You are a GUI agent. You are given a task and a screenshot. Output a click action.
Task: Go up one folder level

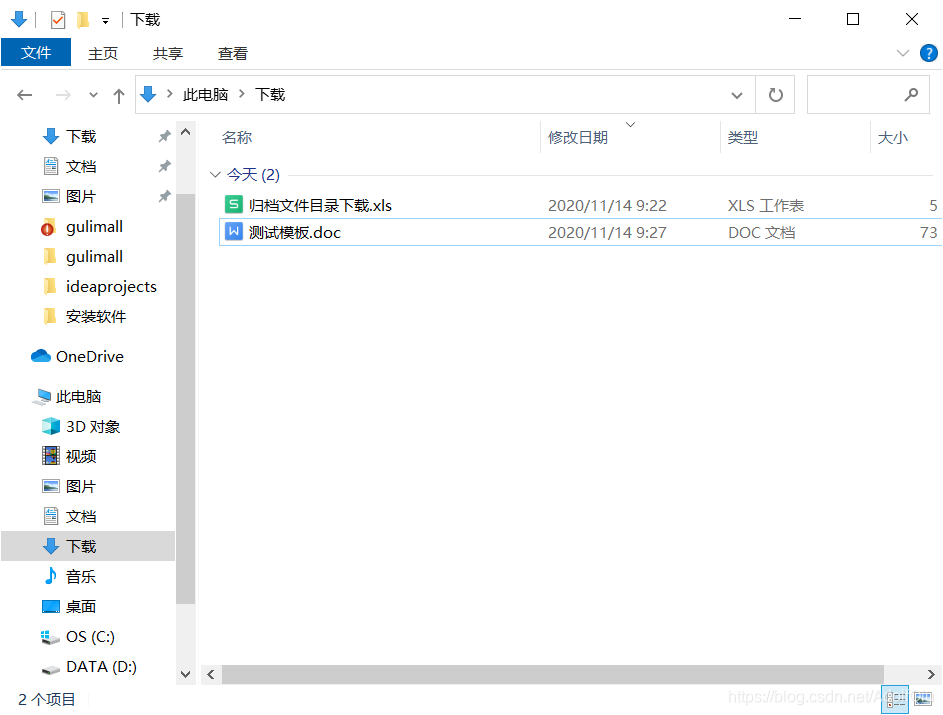point(119,95)
